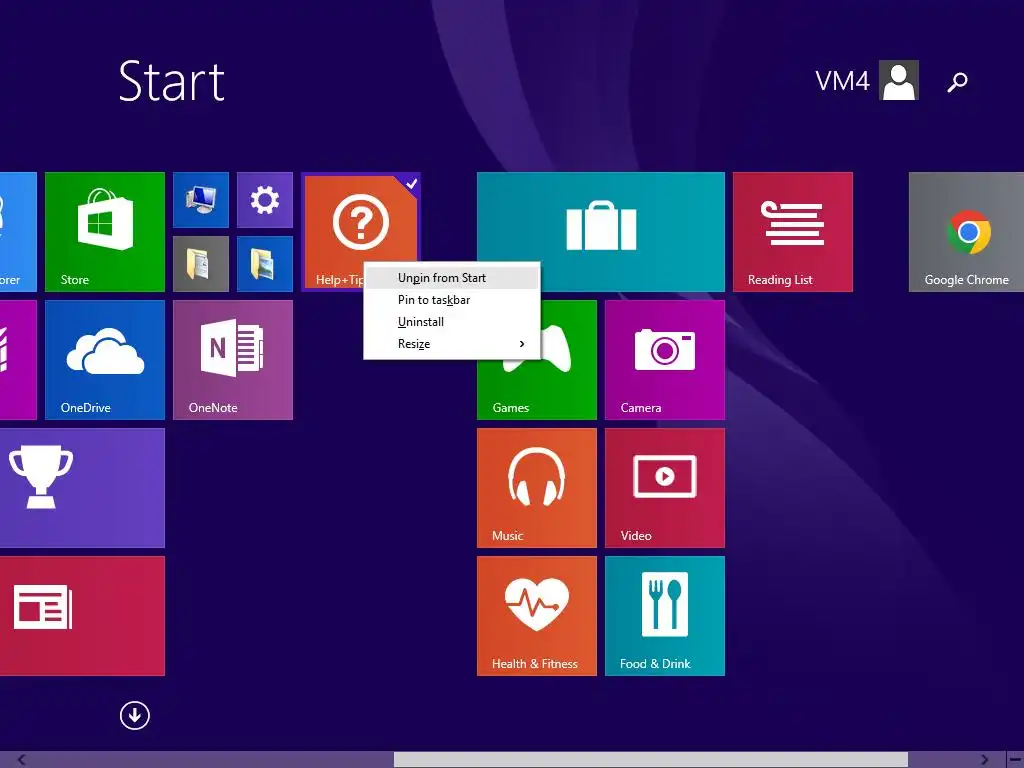Open the News tile
The height and width of the screenshot is (768, 1024).
pos(82,616)
